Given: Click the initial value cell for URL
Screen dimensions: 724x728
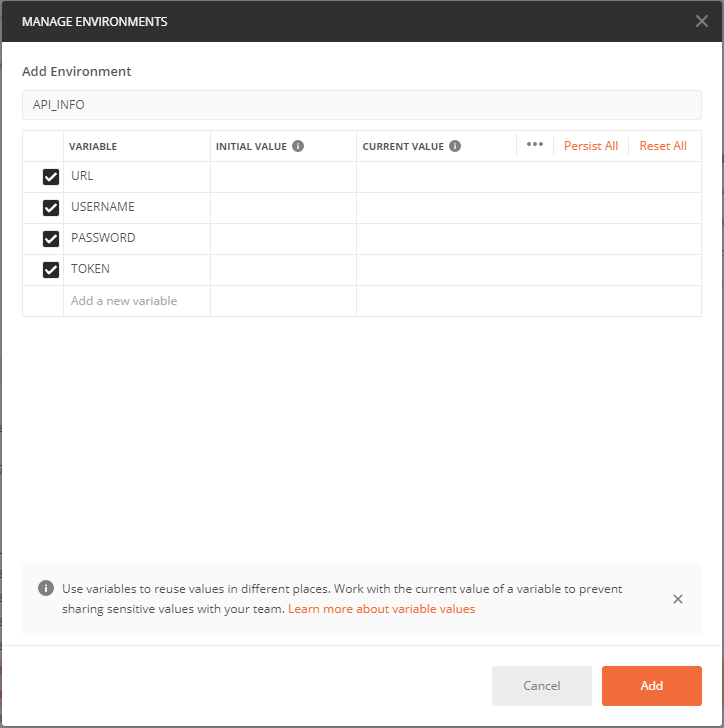Looking at the screenshot, I should click(x=283, y=177).
